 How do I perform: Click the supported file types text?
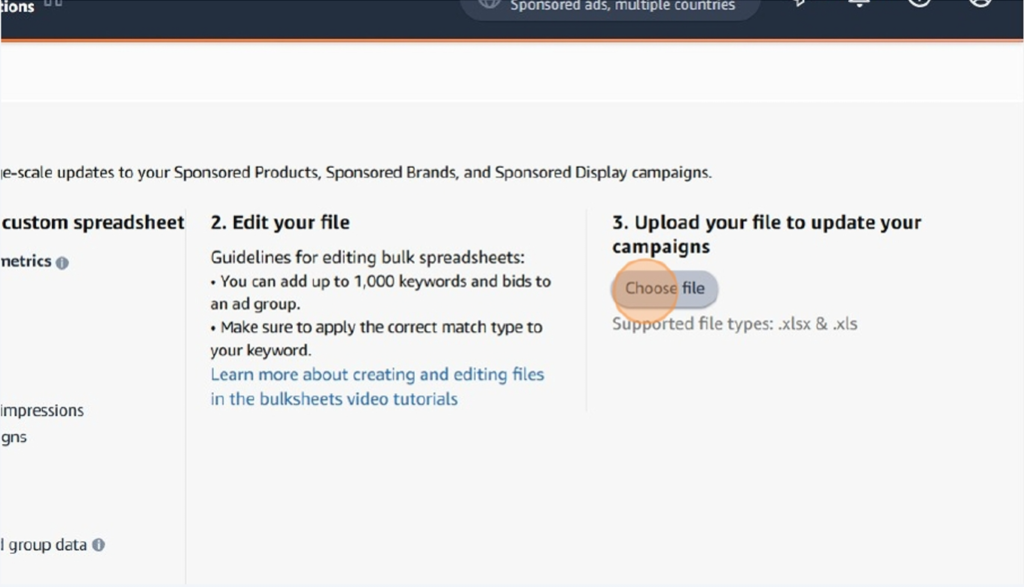[737, 323]
